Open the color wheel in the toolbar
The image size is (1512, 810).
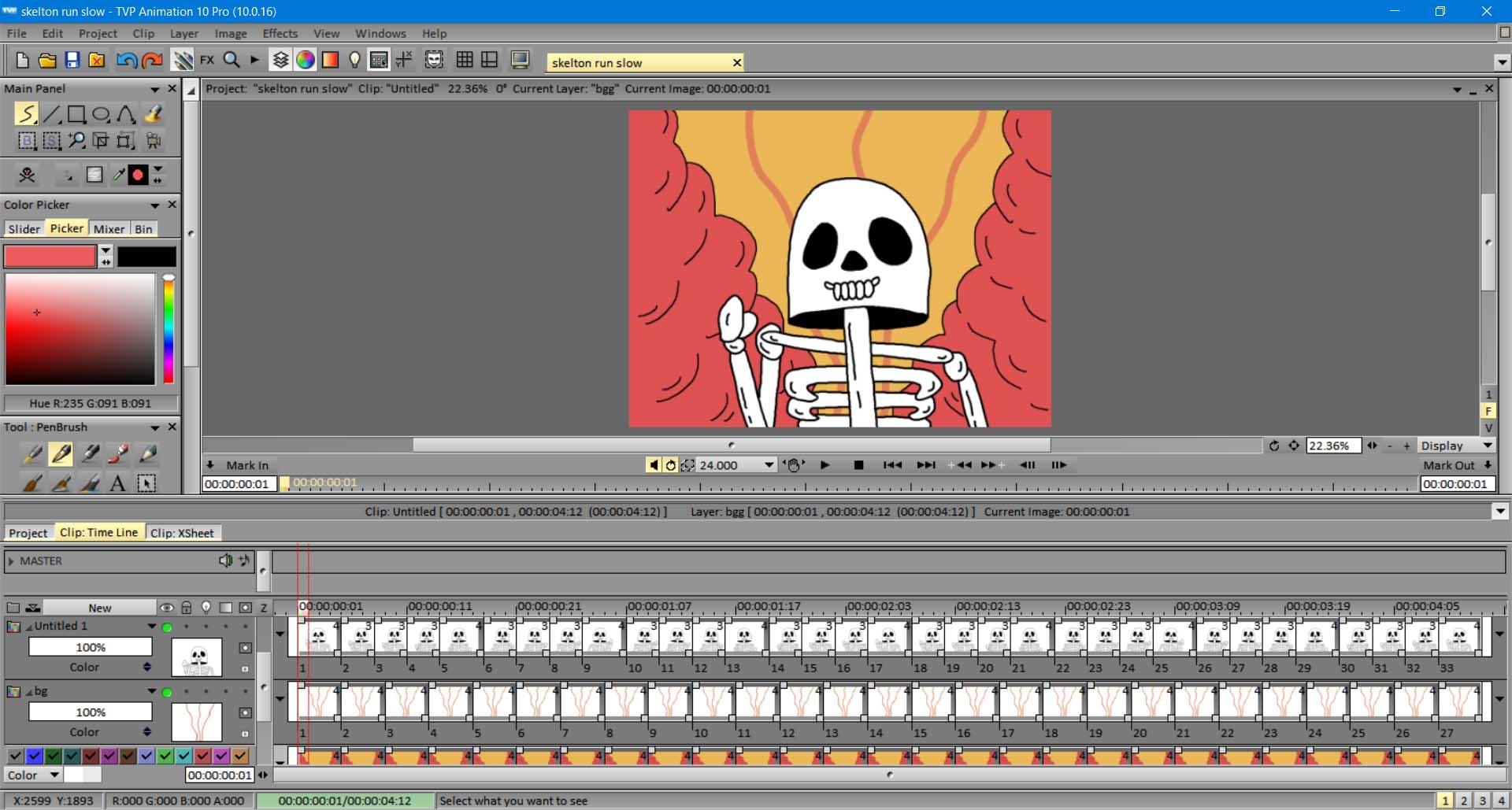click(306, 60)
